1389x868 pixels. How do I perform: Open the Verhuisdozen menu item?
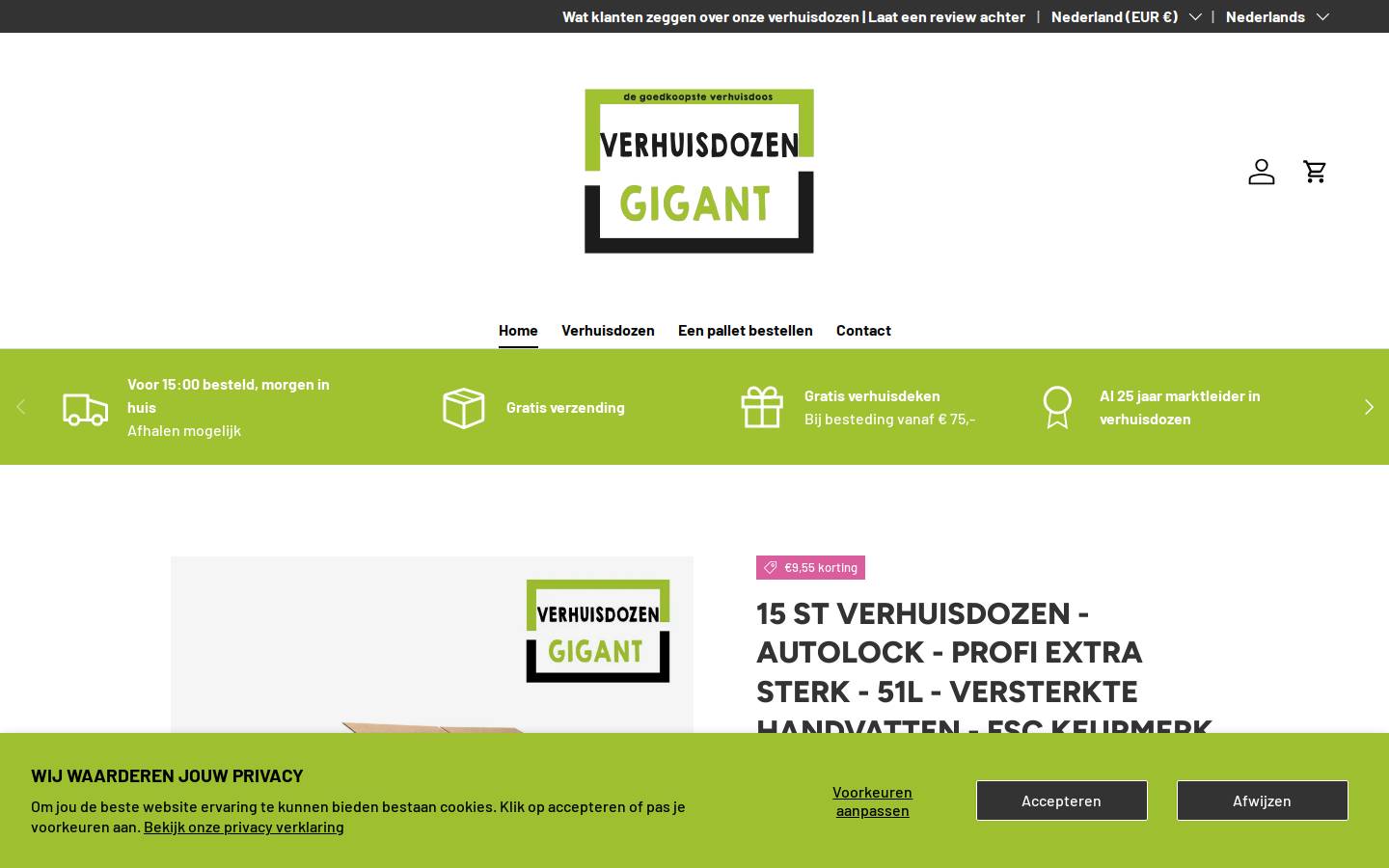tap(608, 330)
